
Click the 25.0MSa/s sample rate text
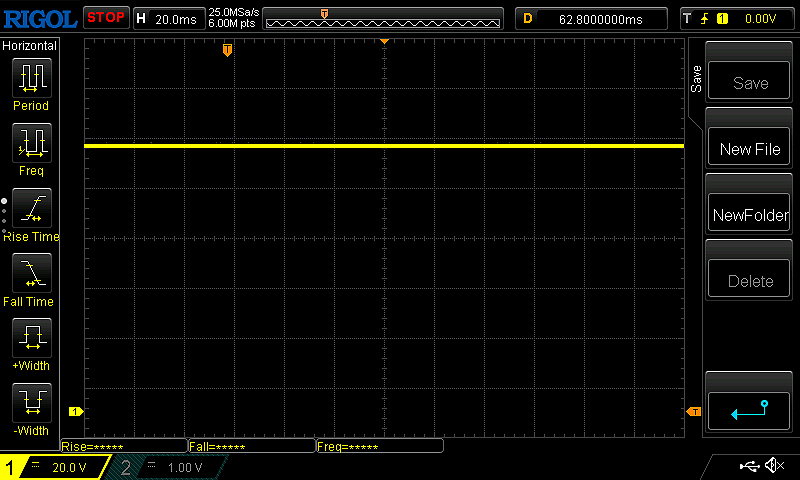[234, 12]
